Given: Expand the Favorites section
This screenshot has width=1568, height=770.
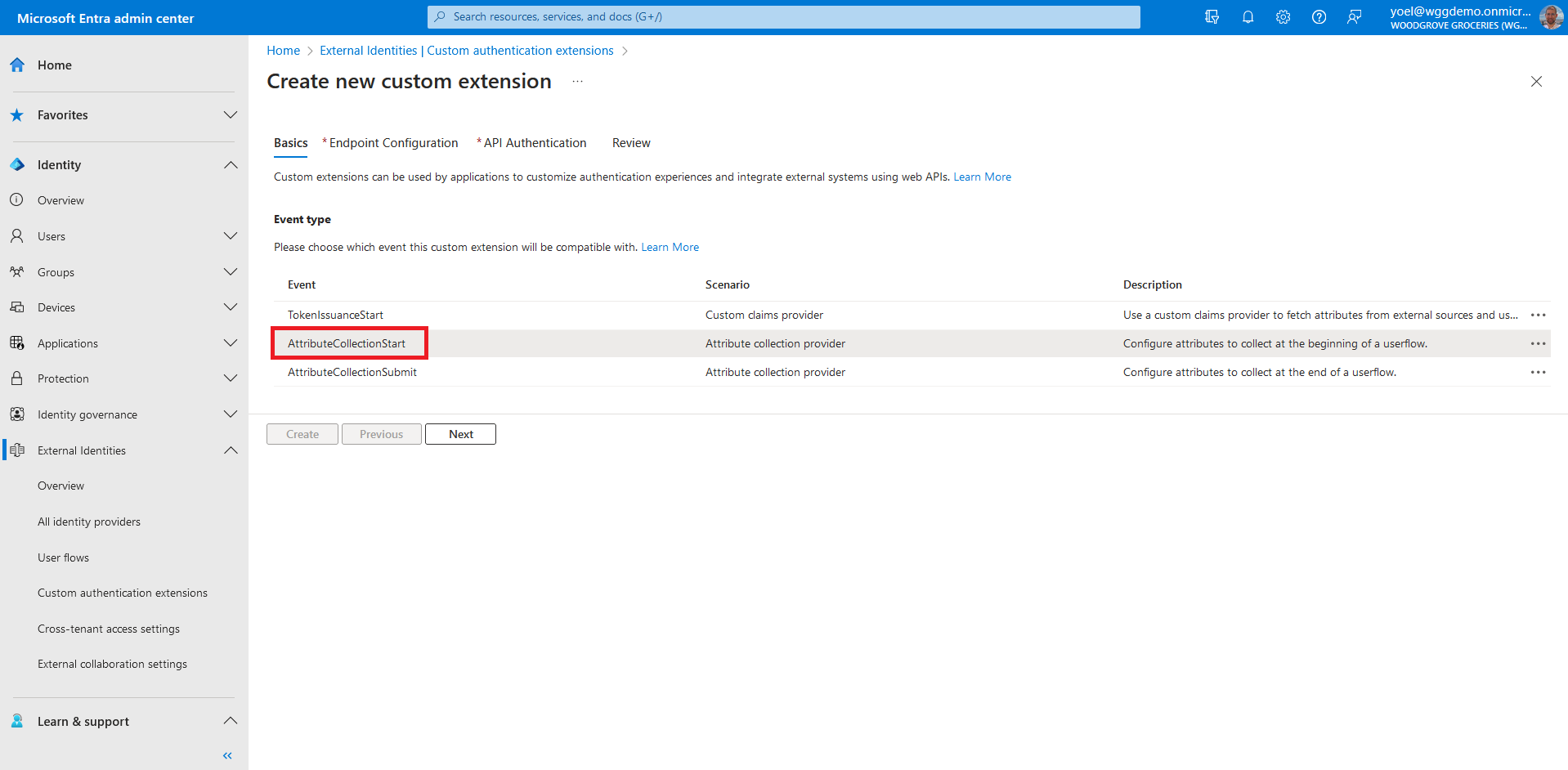Looking at the screenshot, I should 231,115.
